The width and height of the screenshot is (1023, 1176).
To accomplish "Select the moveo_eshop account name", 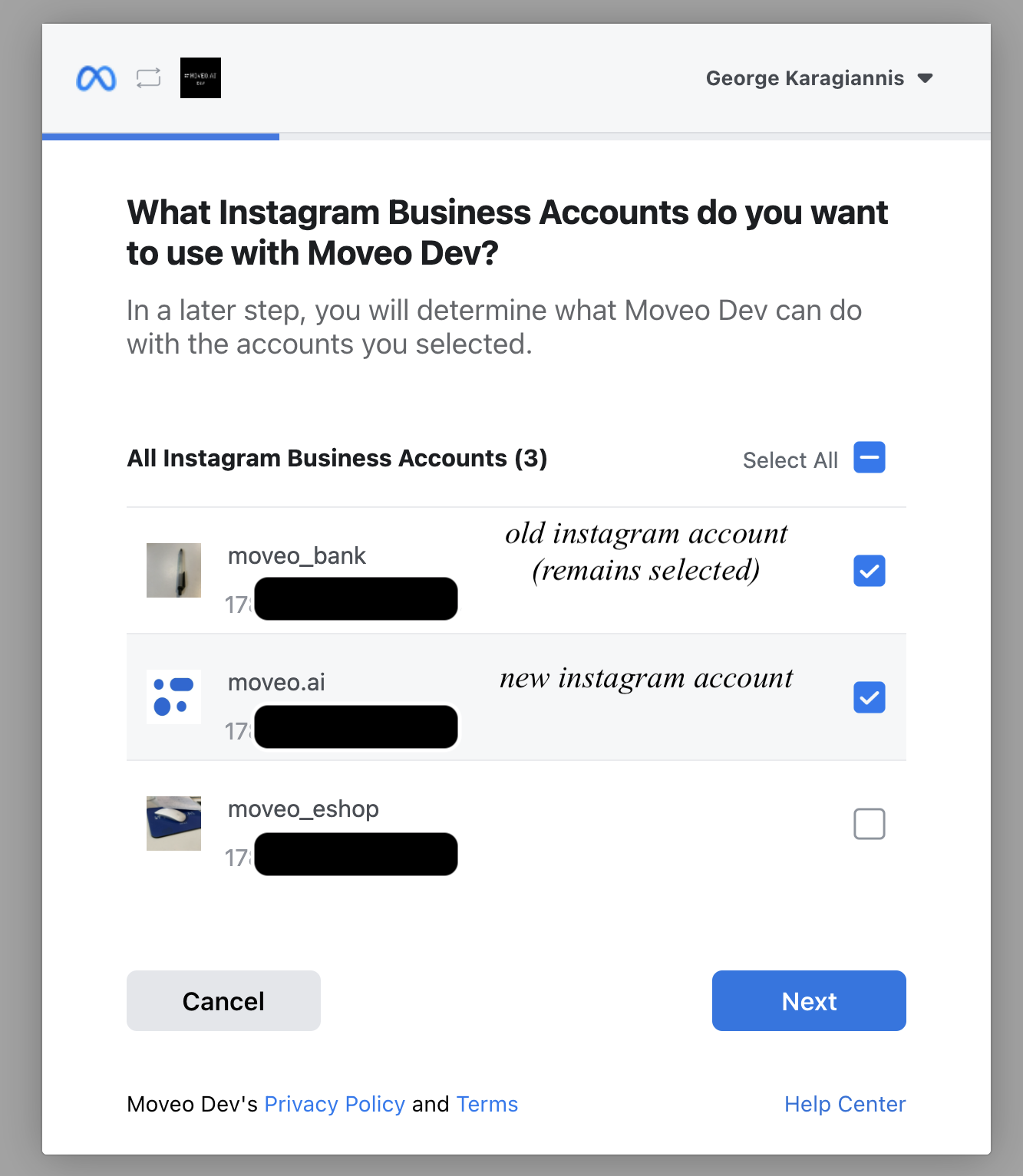I will (303, 809).
